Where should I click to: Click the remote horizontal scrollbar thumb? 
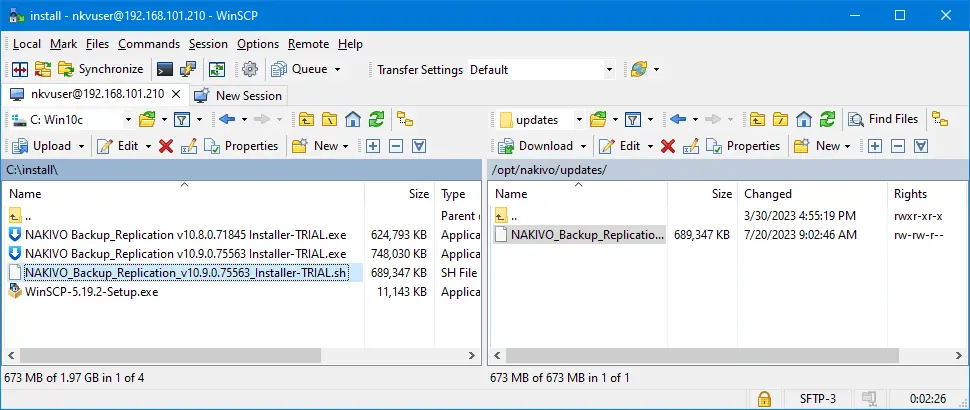point(702,356)
